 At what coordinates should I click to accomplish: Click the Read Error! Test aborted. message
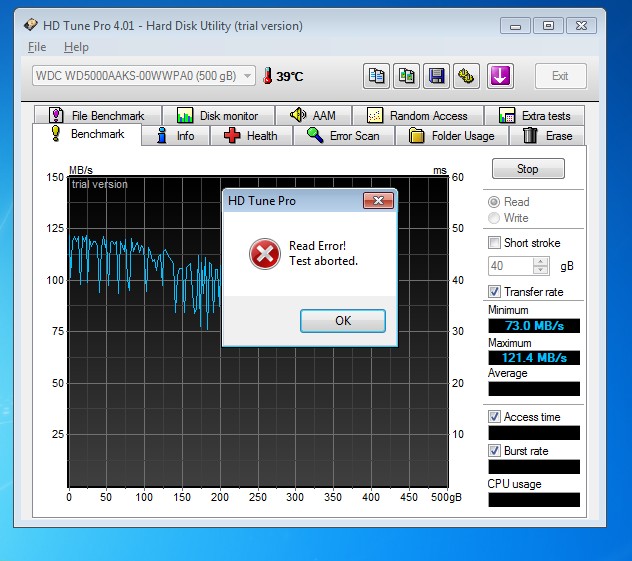[x=323, y=253]
